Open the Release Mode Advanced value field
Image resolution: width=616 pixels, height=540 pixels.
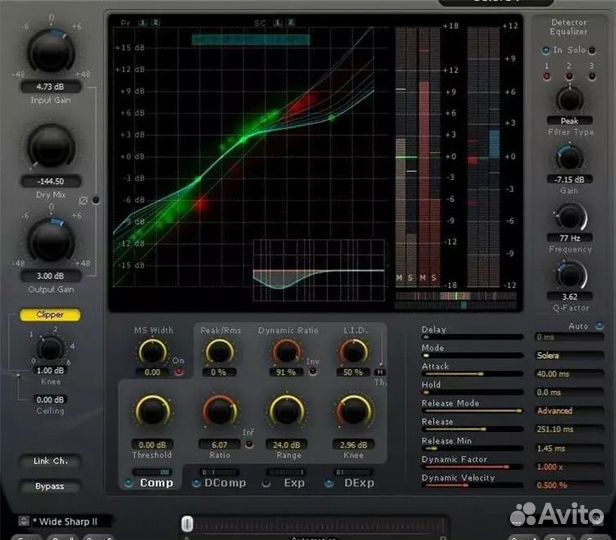(x=570, y=411)
